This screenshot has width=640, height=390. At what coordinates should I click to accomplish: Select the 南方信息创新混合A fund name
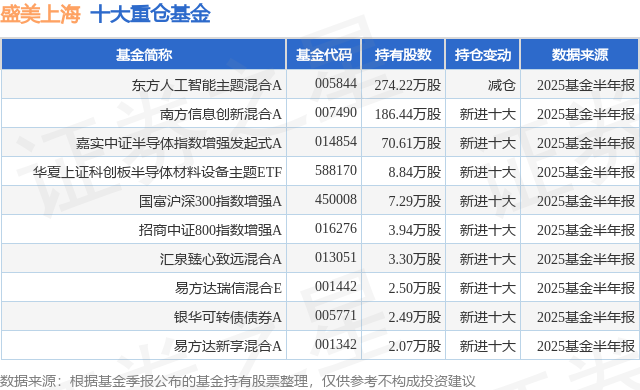[x=221, y=114]
